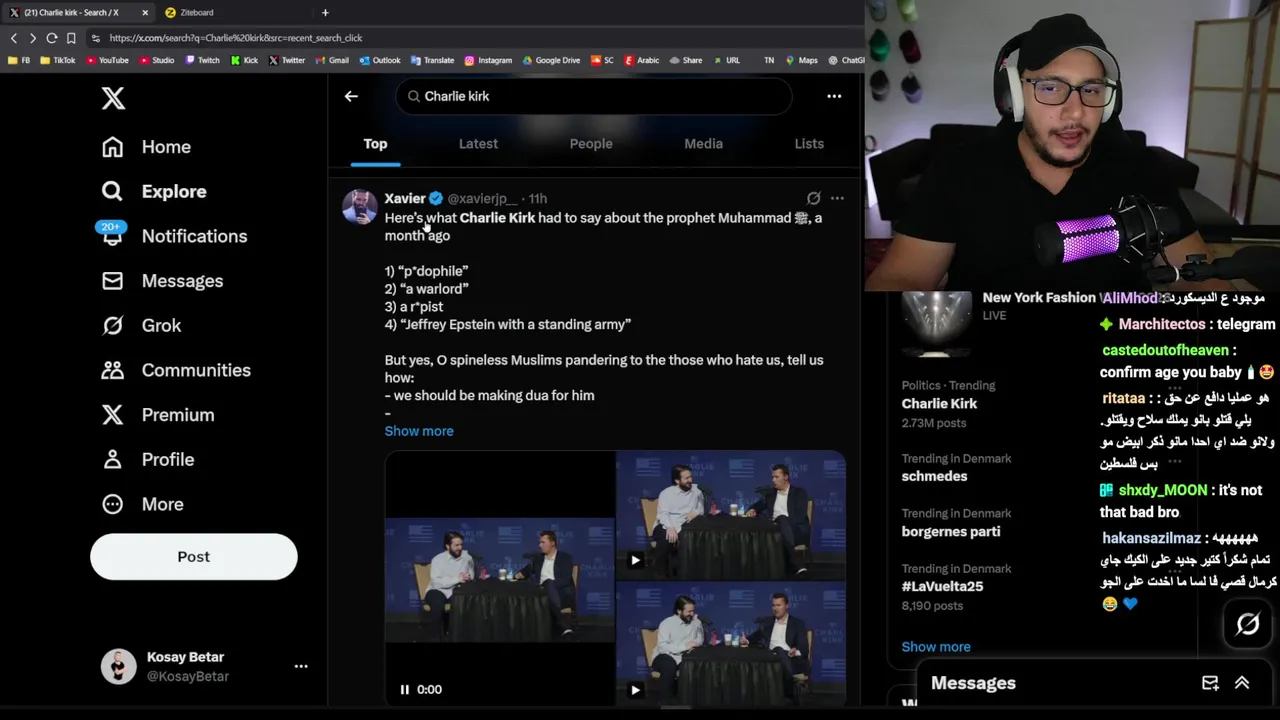
Task: Open the 11h post timestamp
Action: point(538,199)
